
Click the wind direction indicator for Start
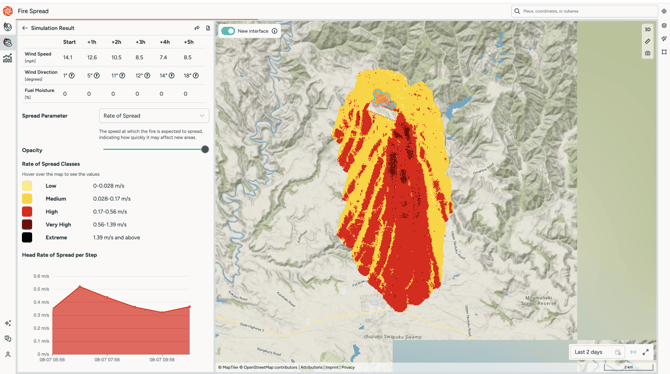[72, 76]
